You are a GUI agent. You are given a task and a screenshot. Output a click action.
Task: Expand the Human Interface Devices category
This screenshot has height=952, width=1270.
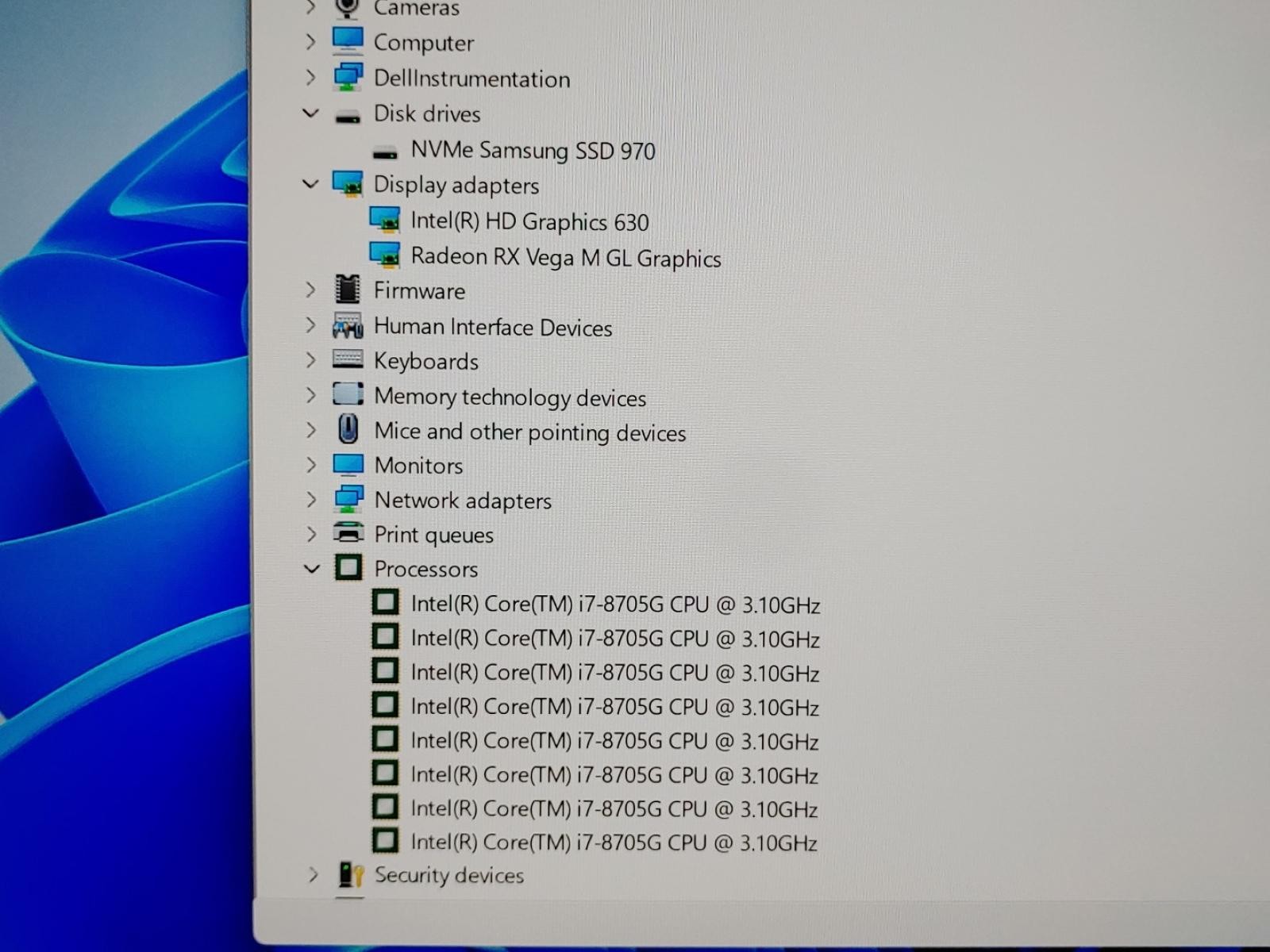[x=310, y=325]
